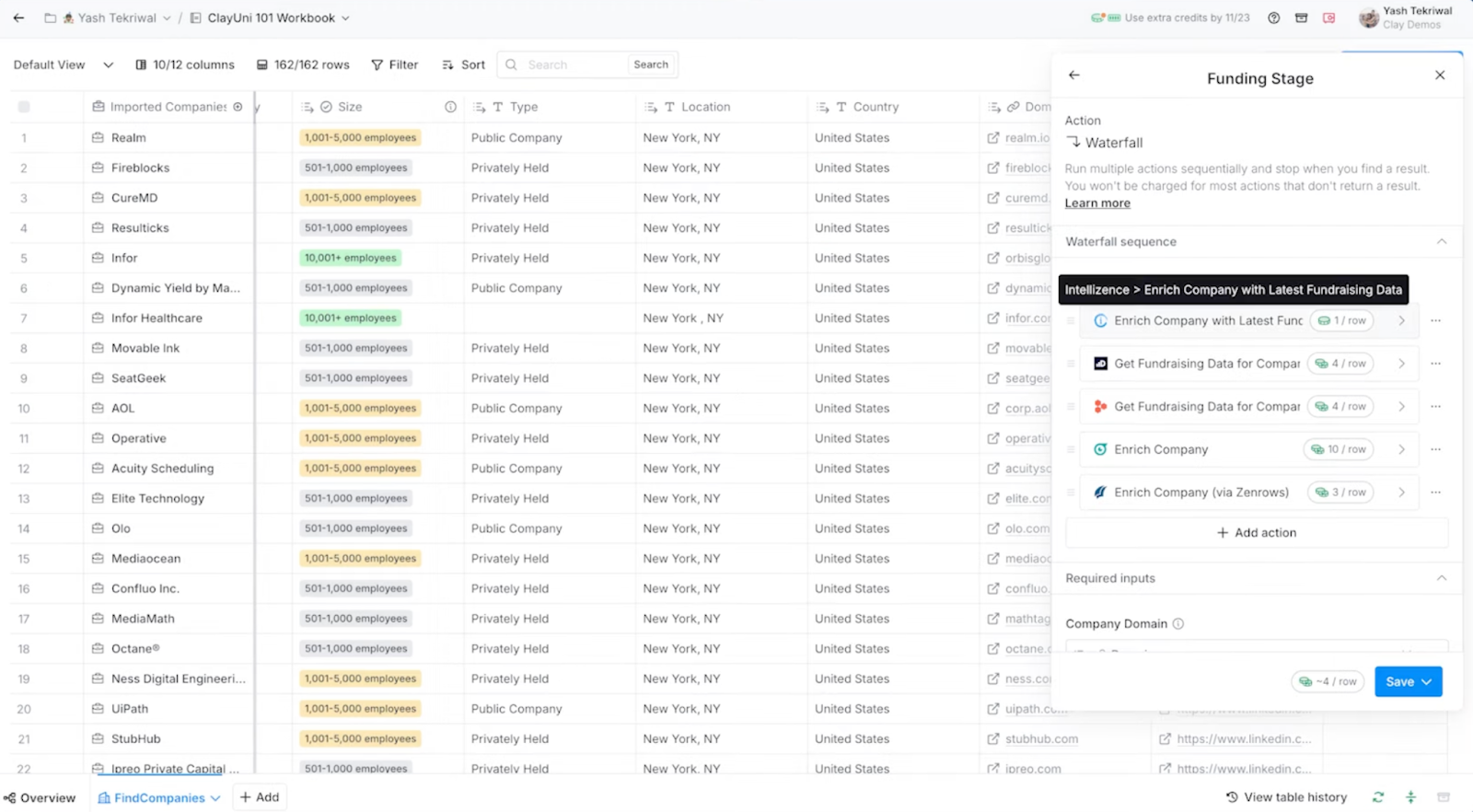Click the 10,001+ employees tag for Infor
This screenshot has height=812, width=1473.
click(x=350, y=258)
